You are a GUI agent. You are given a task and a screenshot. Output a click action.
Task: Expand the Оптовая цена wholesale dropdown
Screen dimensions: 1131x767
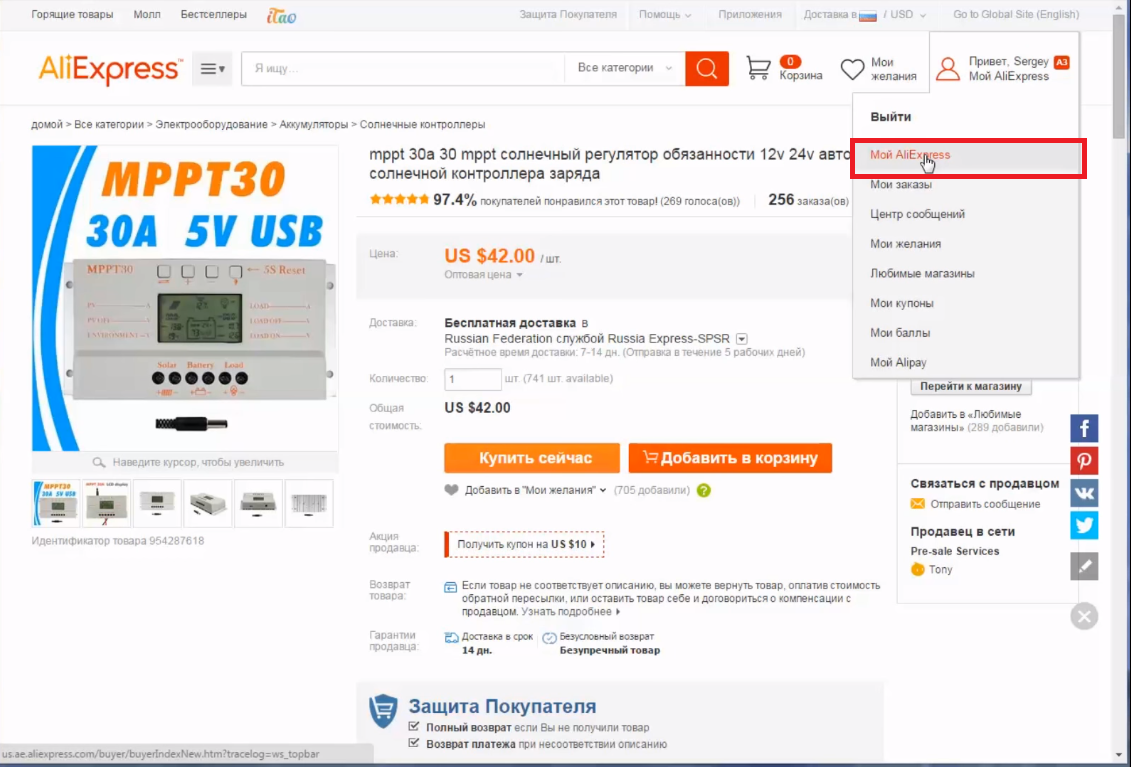pos(483,274)
